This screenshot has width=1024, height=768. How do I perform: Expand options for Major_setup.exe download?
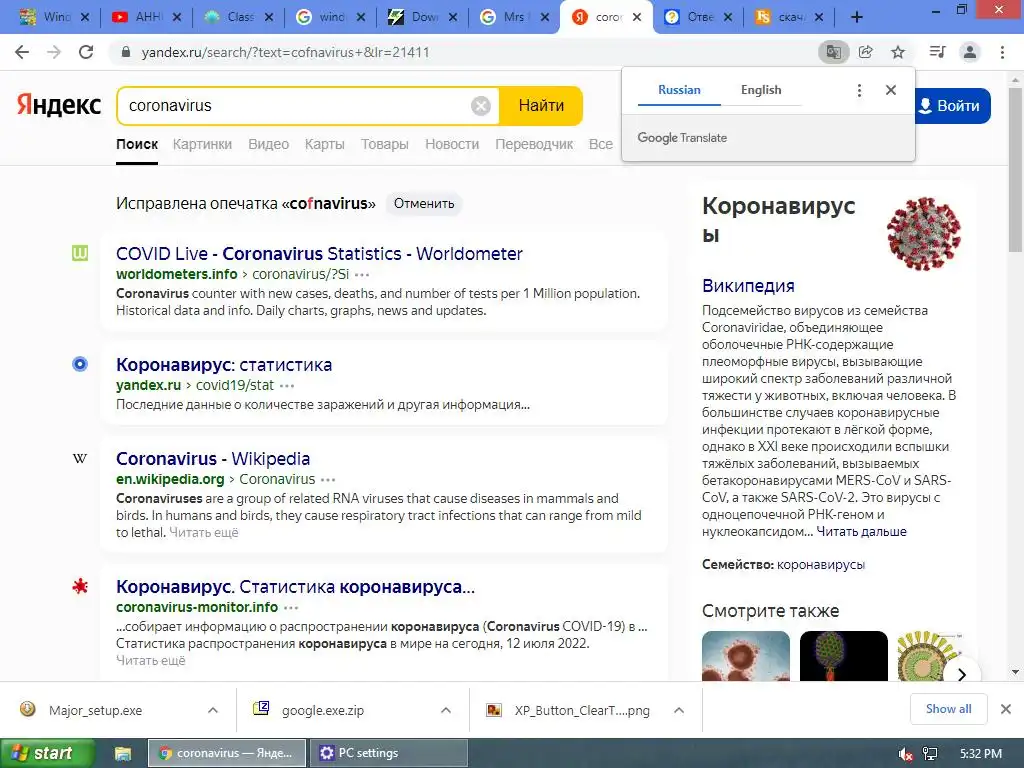(213, 710)
